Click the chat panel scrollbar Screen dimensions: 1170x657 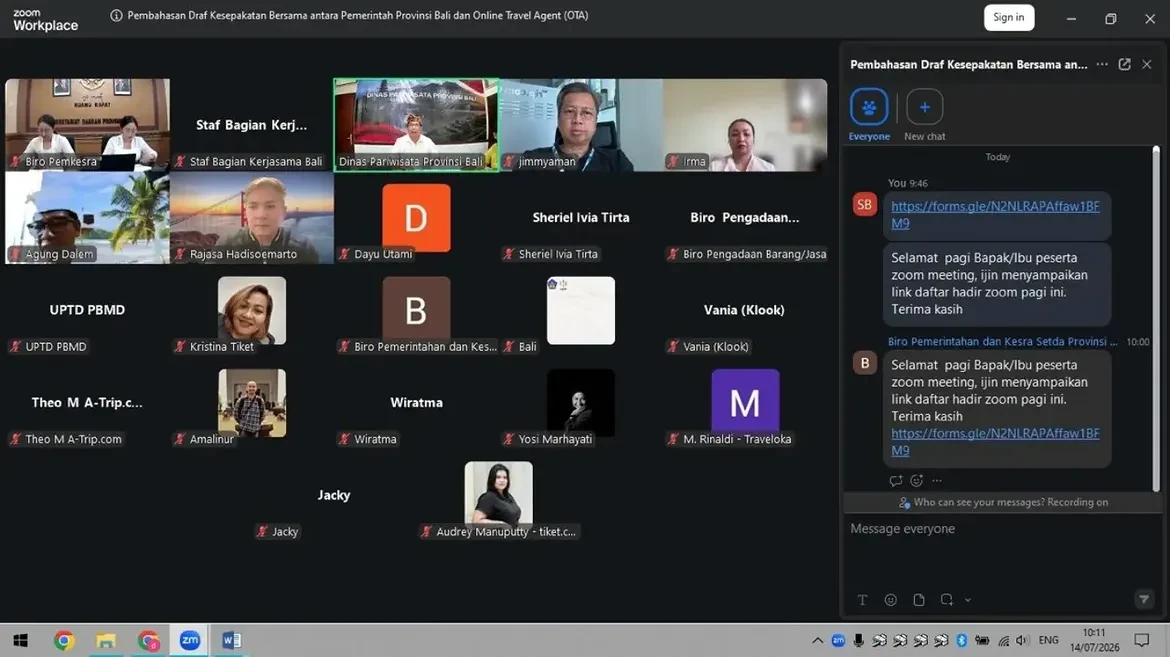point(1156,318)
